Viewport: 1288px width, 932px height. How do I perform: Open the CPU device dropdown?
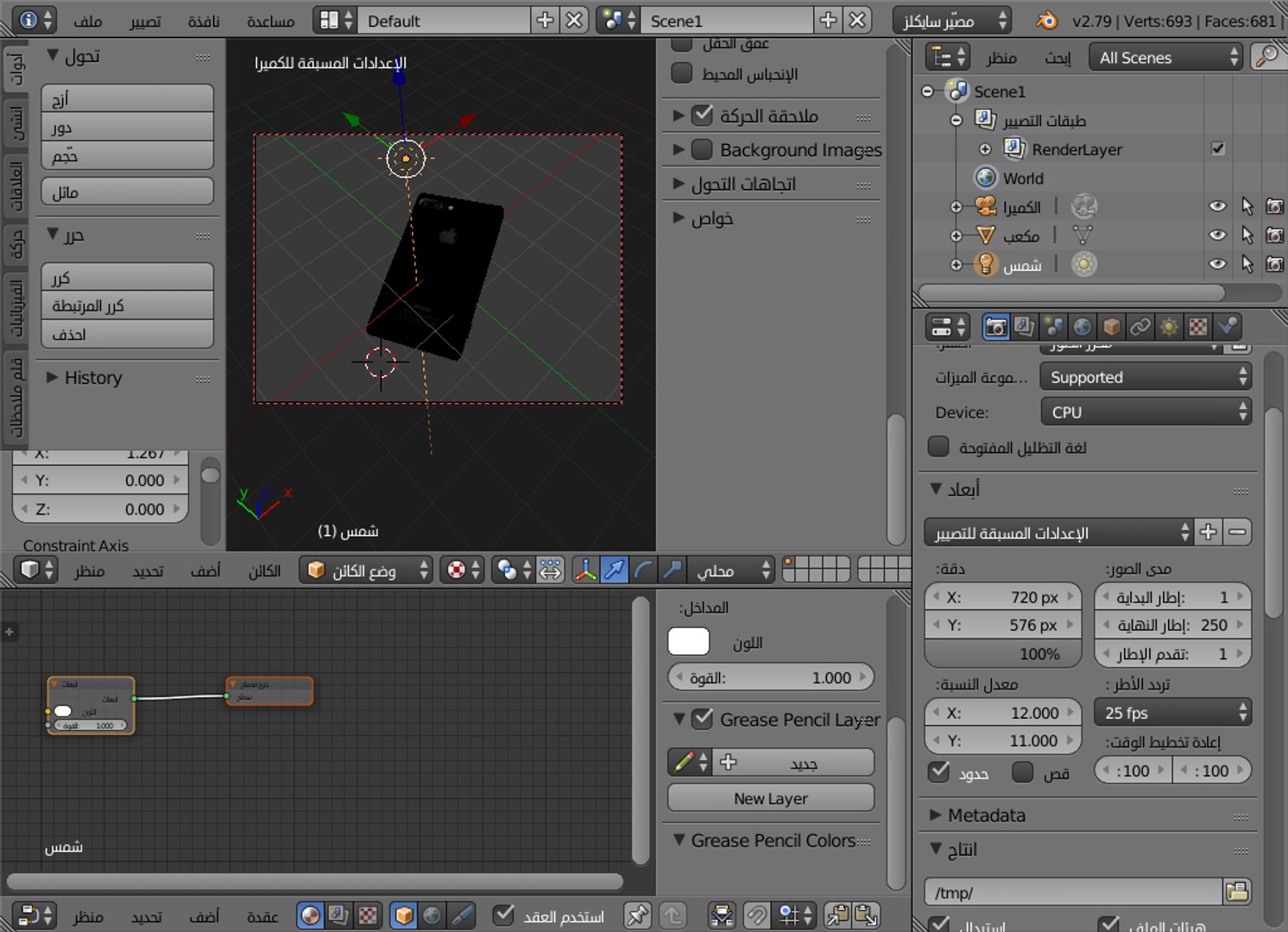click(1146, 412)
